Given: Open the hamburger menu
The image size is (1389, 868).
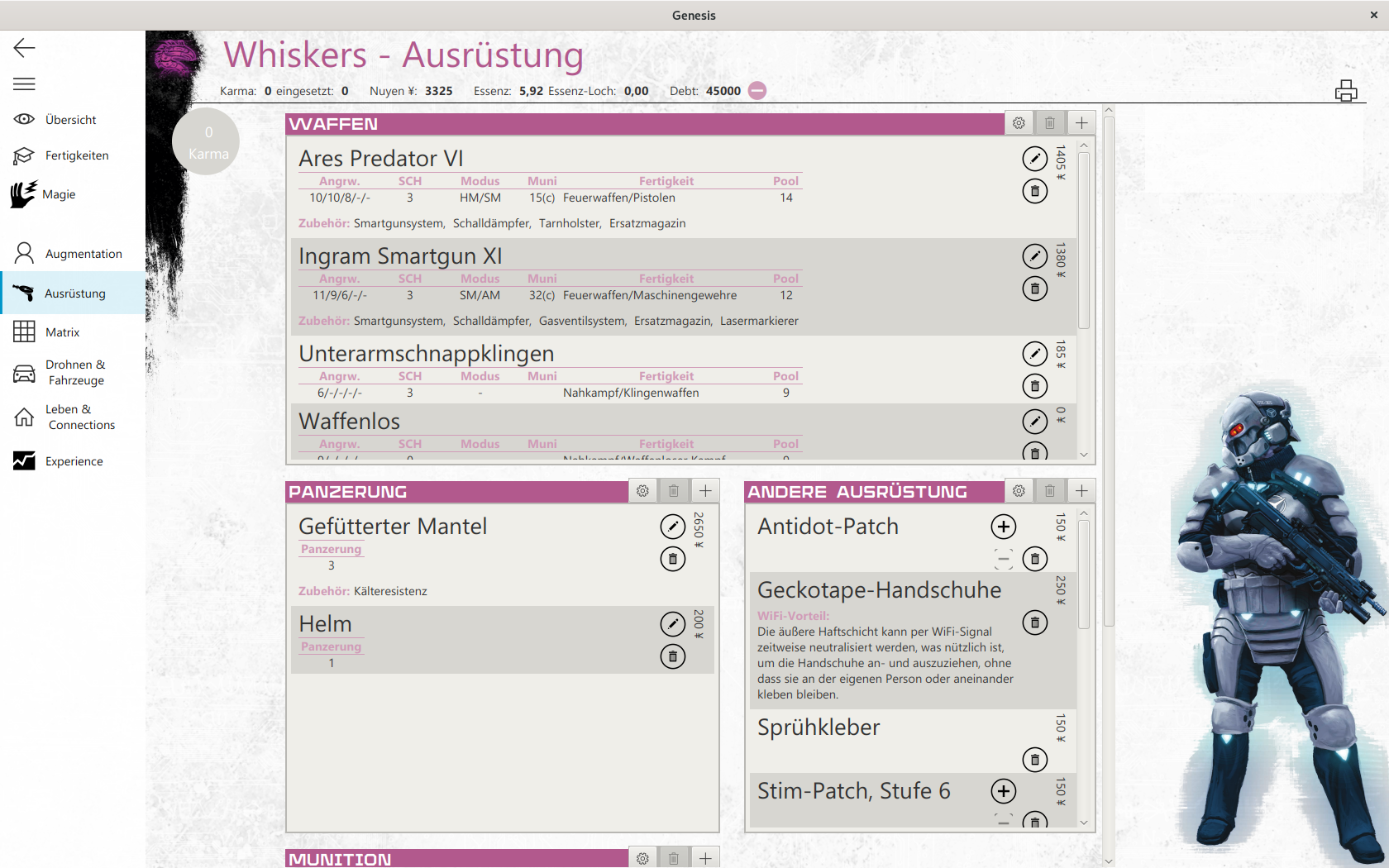Looking at the screenshot, I should tap(24, 84).
